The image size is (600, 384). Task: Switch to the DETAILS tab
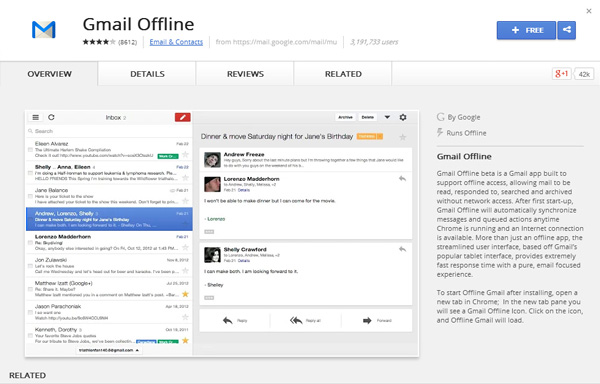click(147, 74)
